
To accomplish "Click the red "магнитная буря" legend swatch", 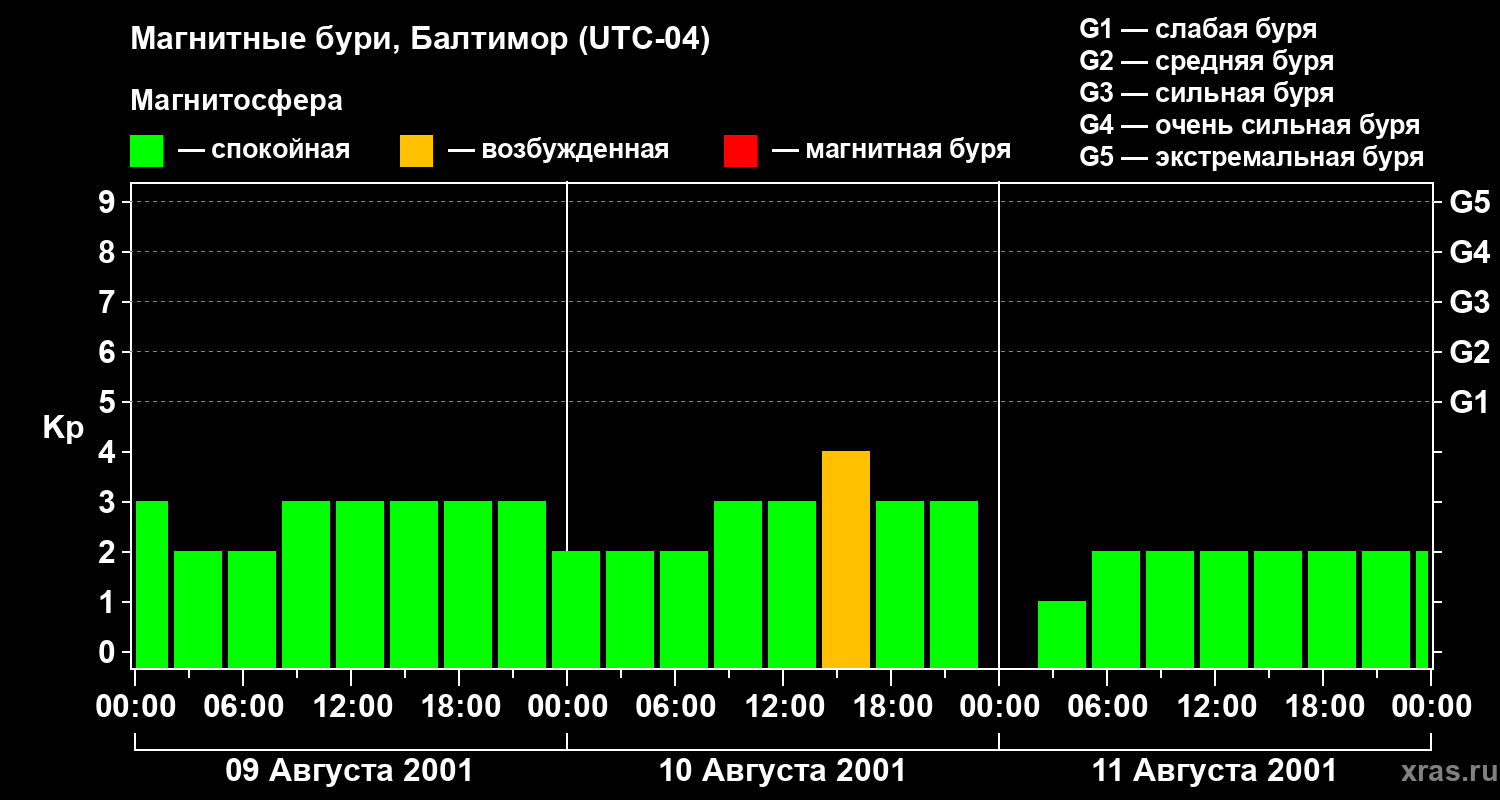I will 740,151.
